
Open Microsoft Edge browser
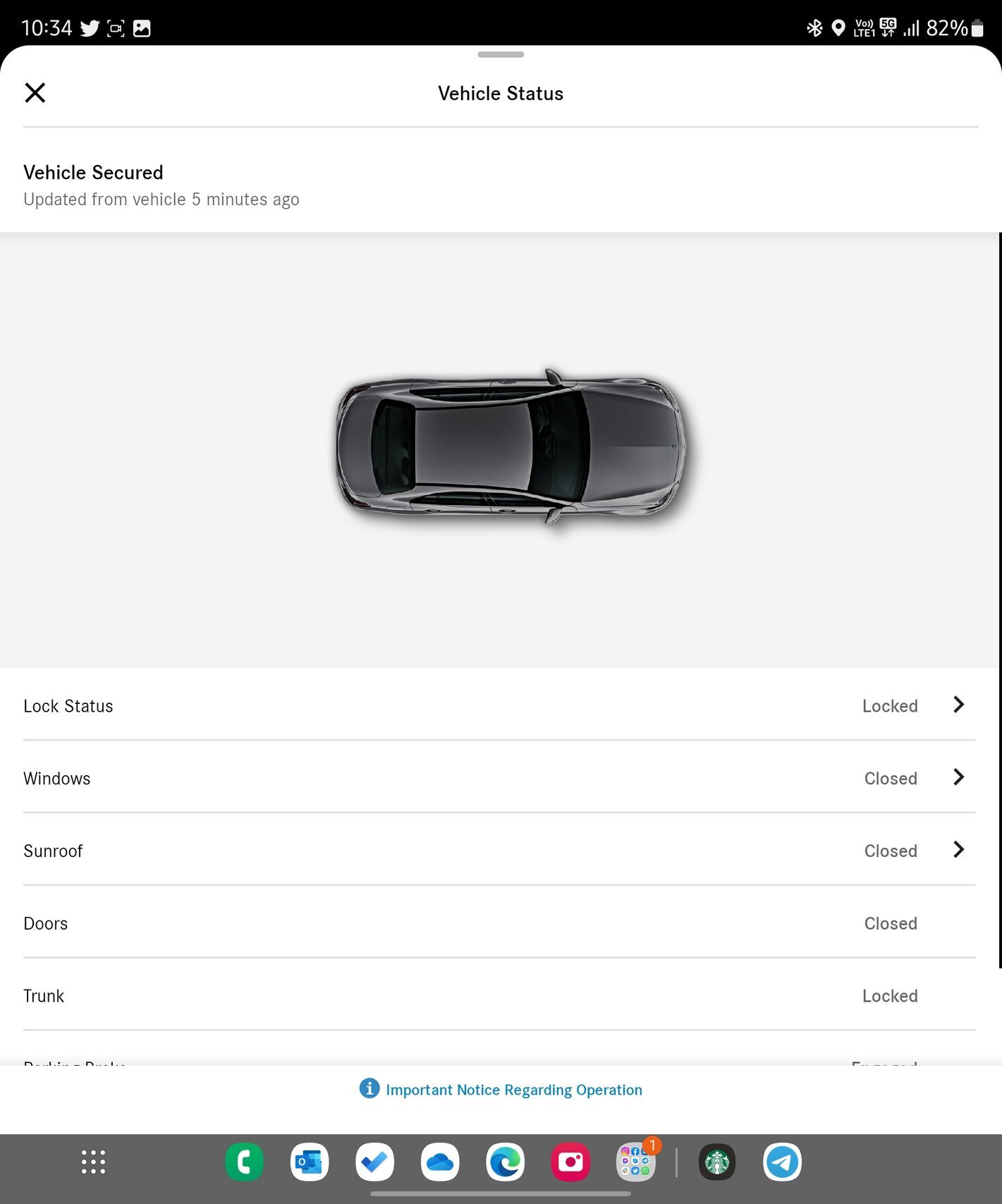[x=505, y=1162]
